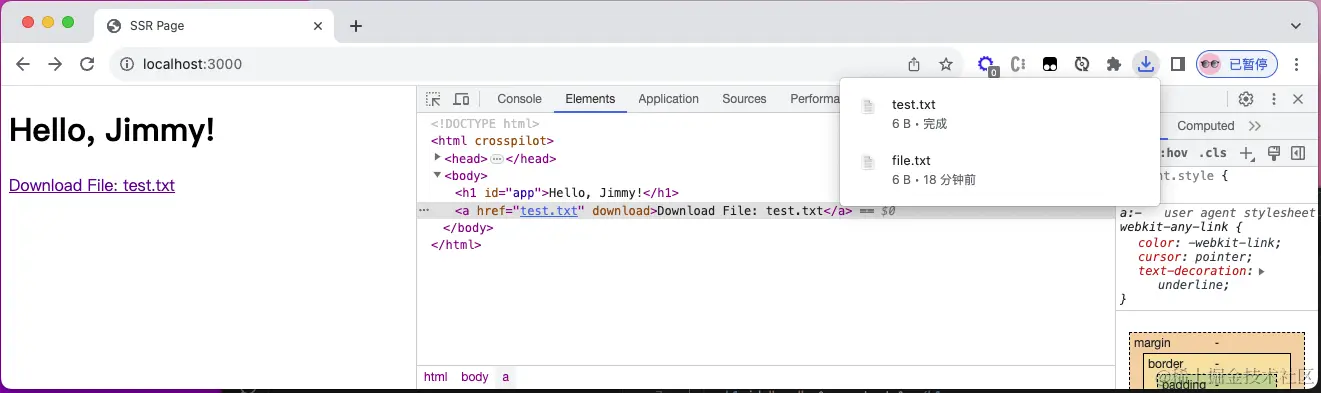The image size is (1321, 393).
Task: Select the html breadcrumb
Action: click(x=435, y=377)
